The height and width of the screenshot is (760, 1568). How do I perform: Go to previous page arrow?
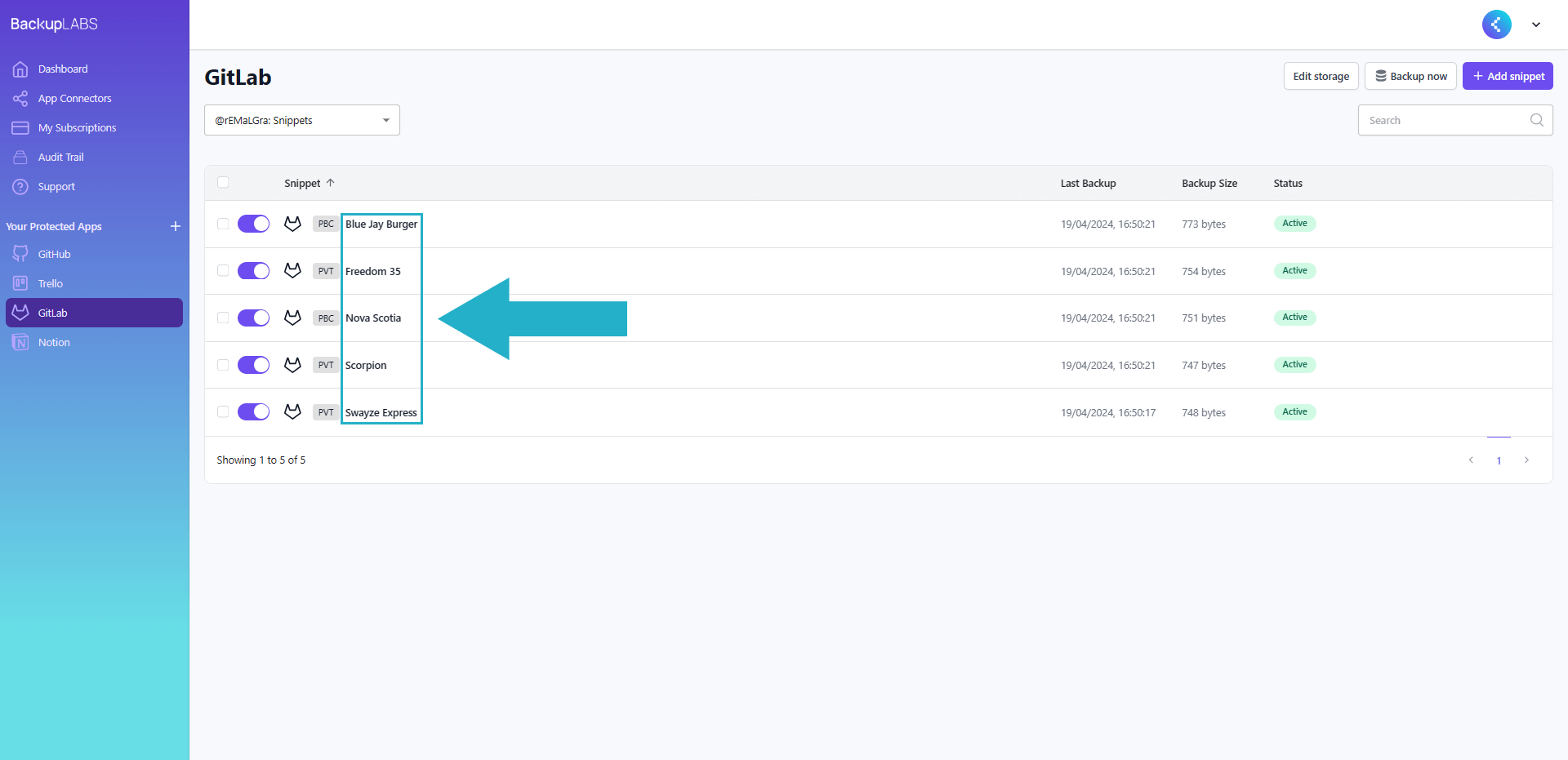click(1471, 460)
